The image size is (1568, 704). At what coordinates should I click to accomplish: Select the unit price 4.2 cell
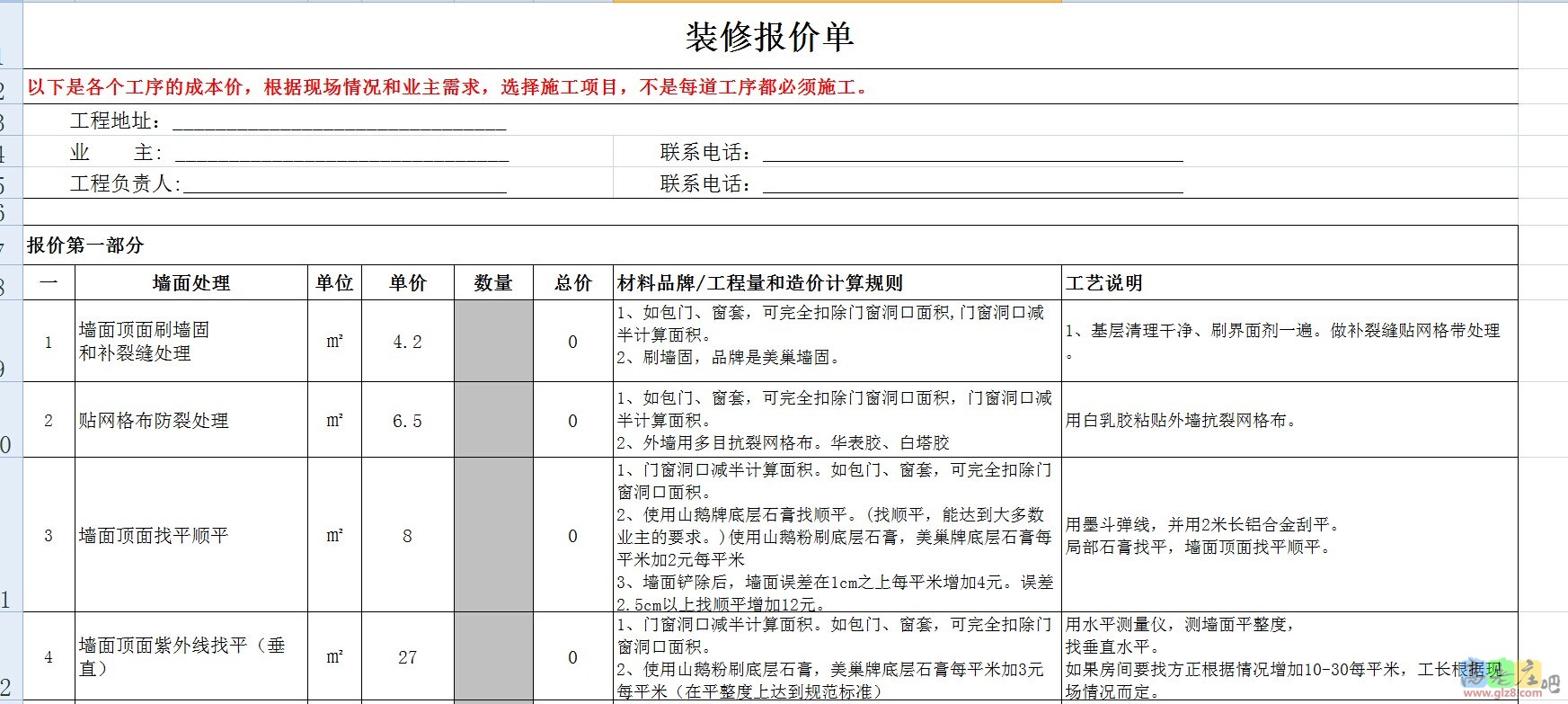(407, 341)
